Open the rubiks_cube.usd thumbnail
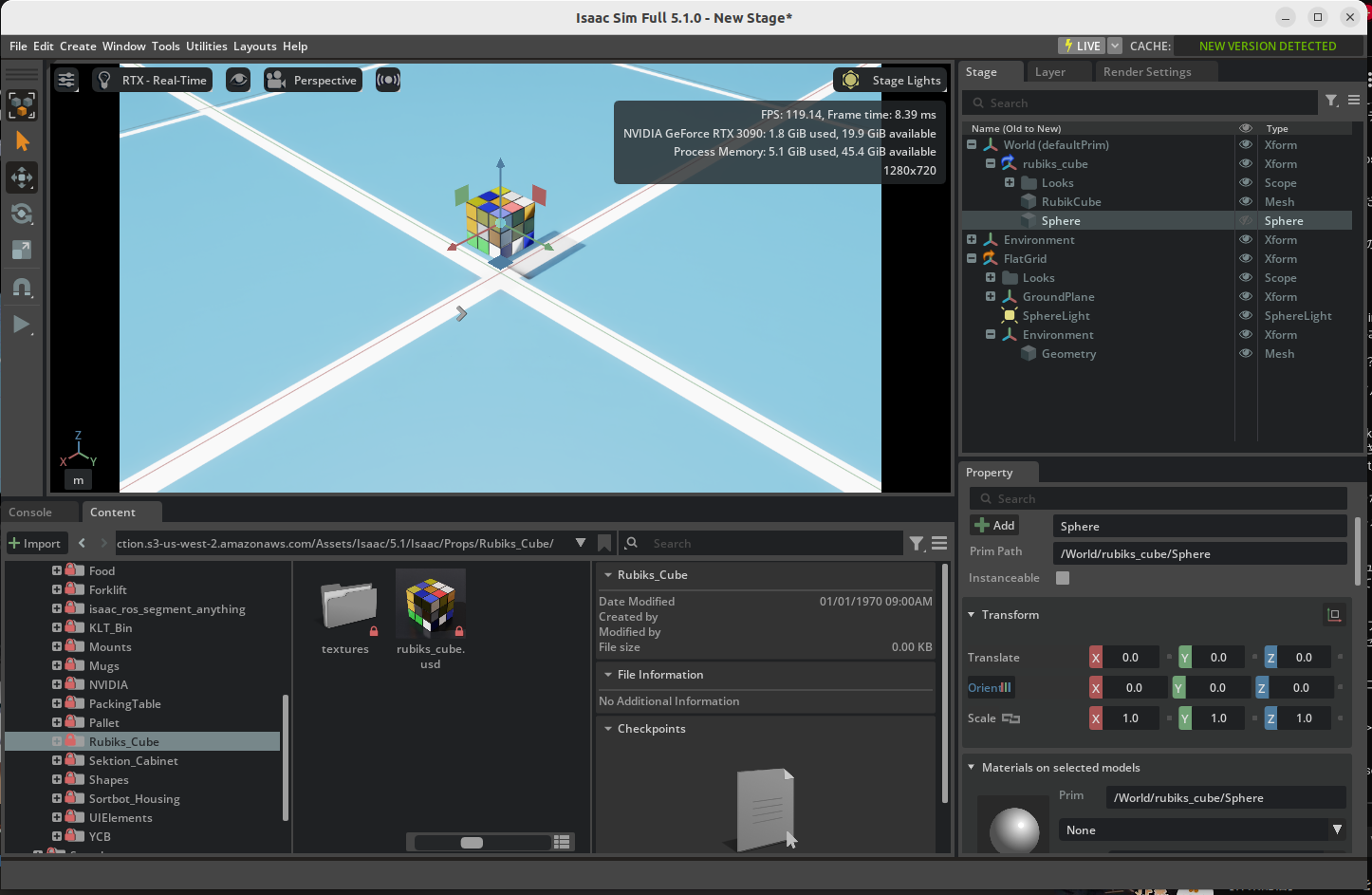 pyautogui.click(x=430, y=603)
